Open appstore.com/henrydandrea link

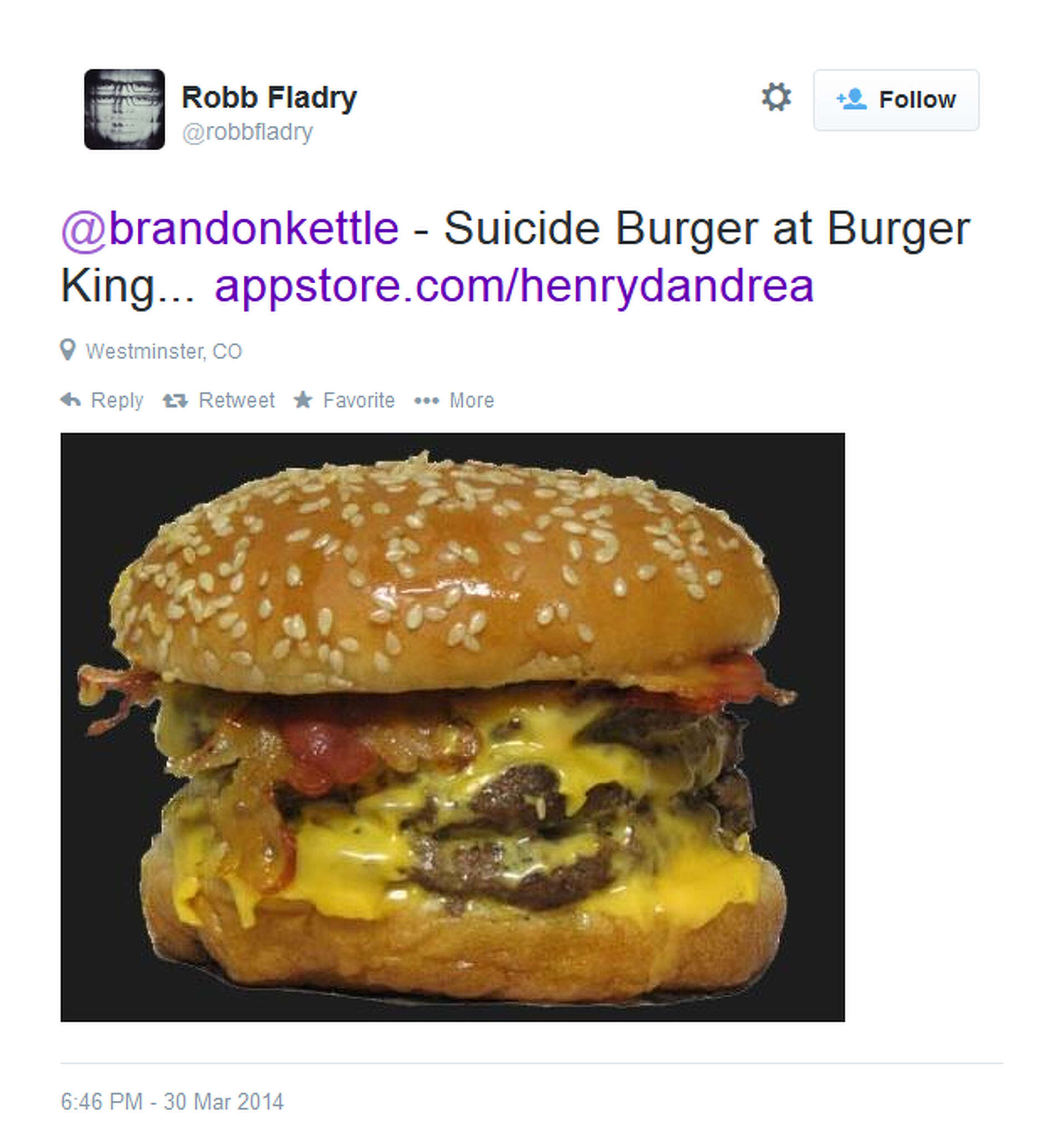coord(514,286)
